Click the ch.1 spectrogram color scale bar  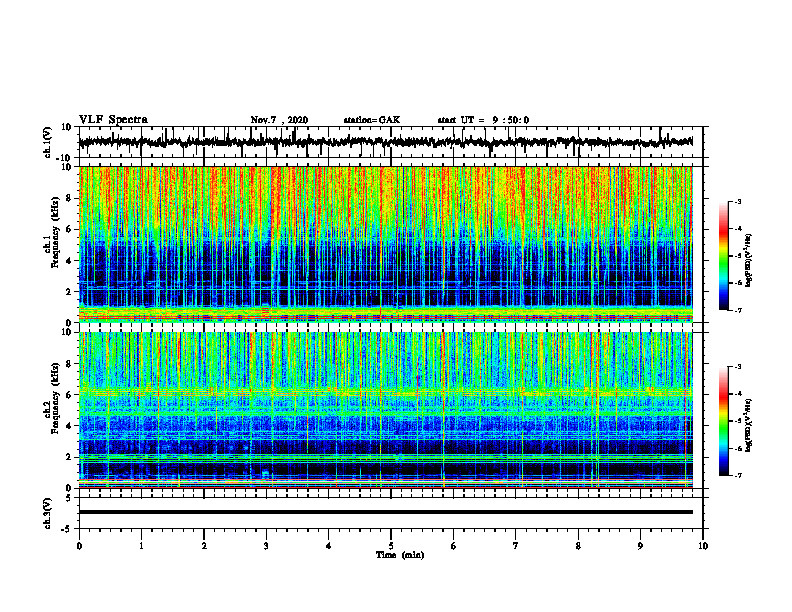723,256
